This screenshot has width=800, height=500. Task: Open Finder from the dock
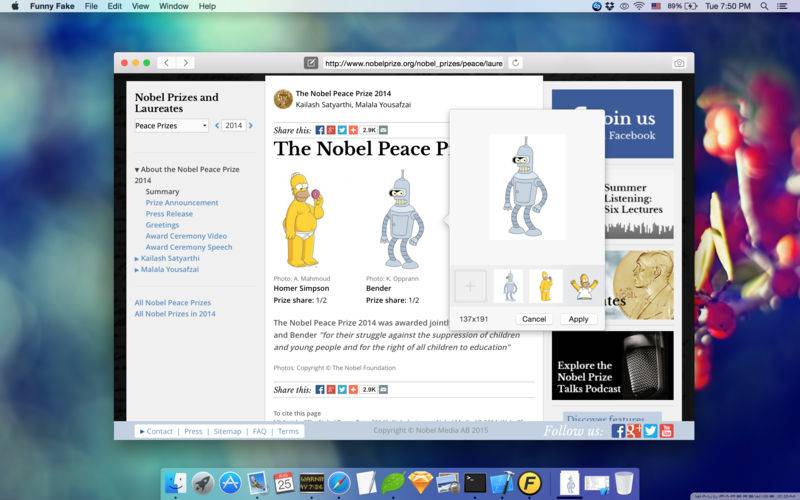(x=176, y=482)
